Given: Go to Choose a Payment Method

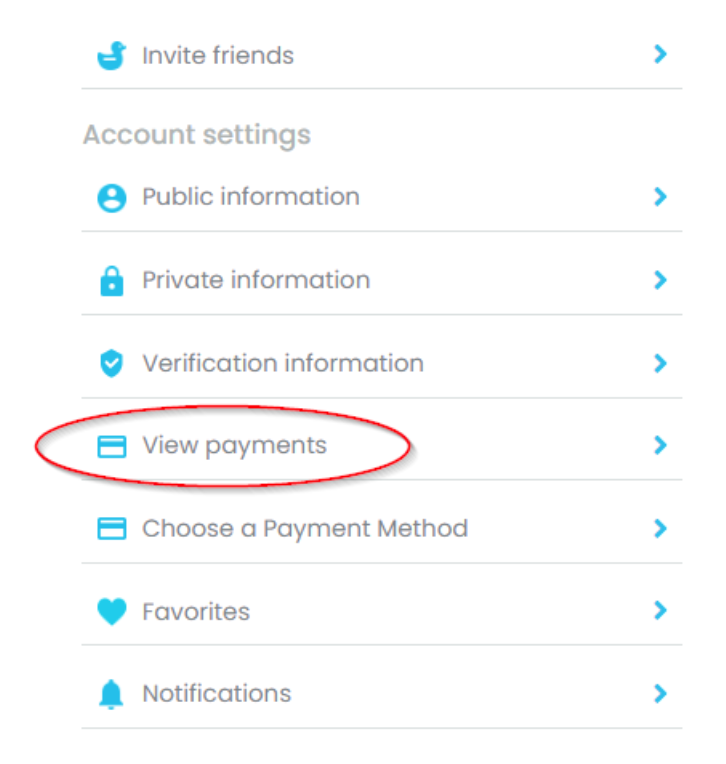Looking at the screenshot, I should pyautogui.click(x=304, y=528).
